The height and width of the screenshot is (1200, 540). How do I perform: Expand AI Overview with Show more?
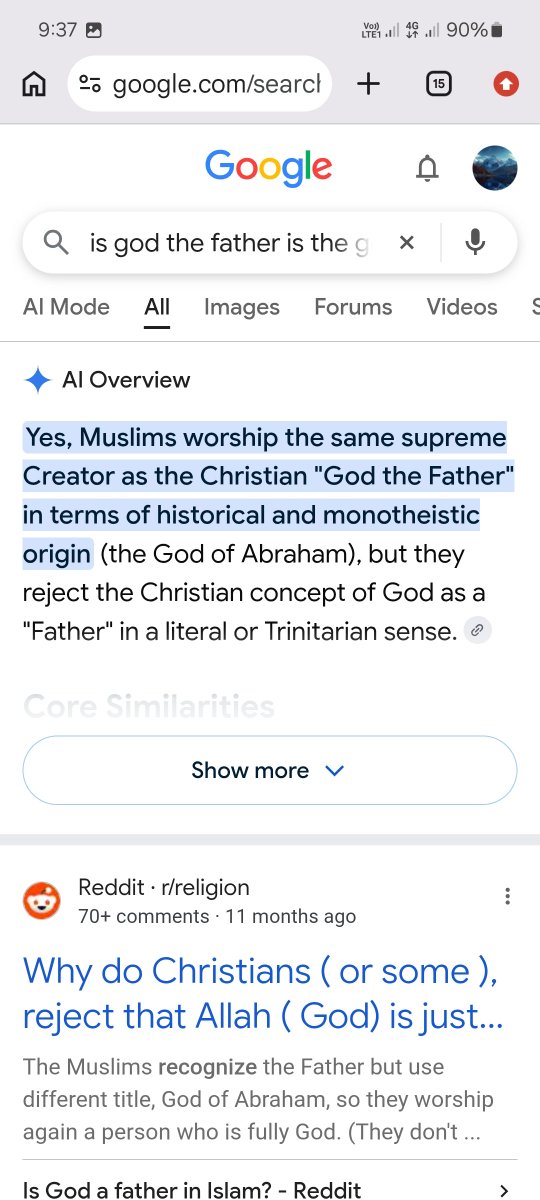[270, 770]
